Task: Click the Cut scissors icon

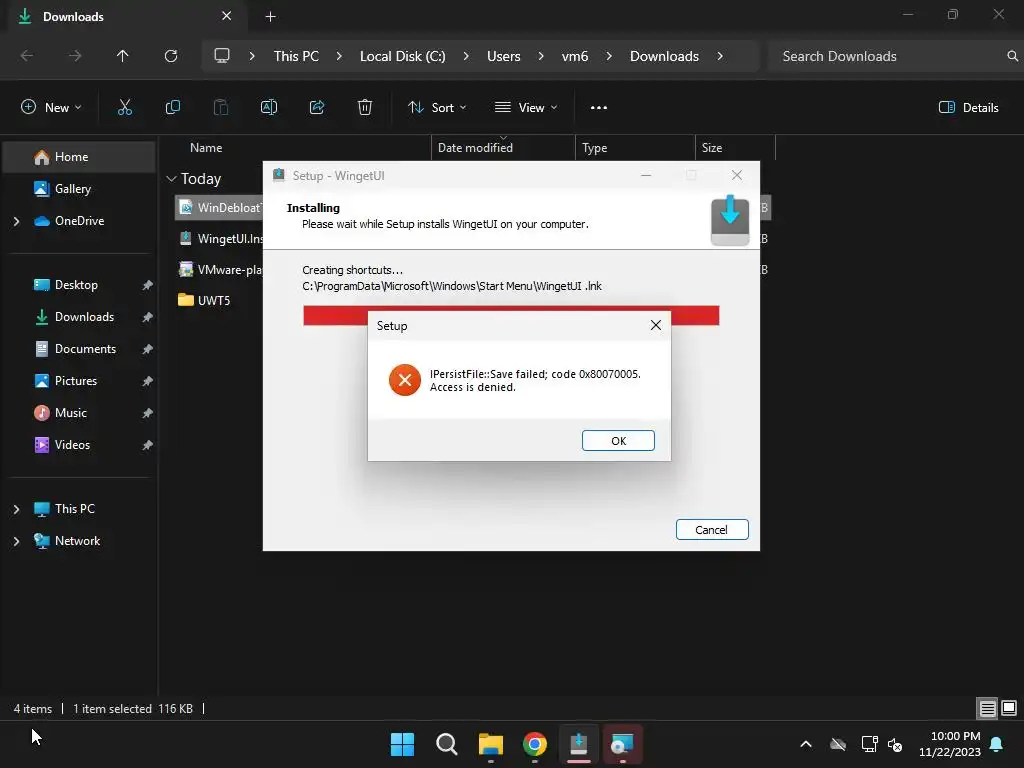Action: point(125,107)
